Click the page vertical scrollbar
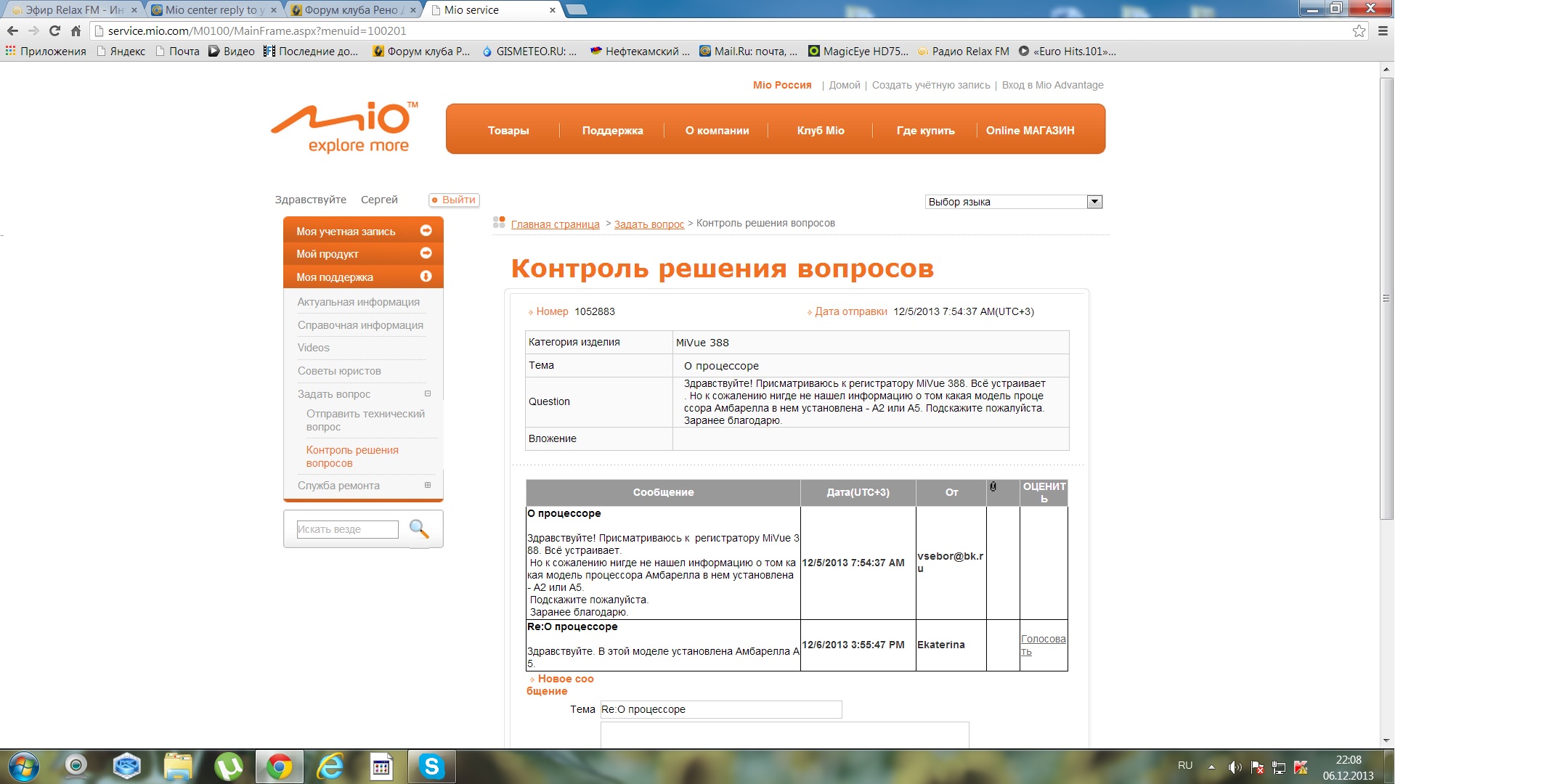The height and width of the screenshot is (784, 1557). point(1386,298)
